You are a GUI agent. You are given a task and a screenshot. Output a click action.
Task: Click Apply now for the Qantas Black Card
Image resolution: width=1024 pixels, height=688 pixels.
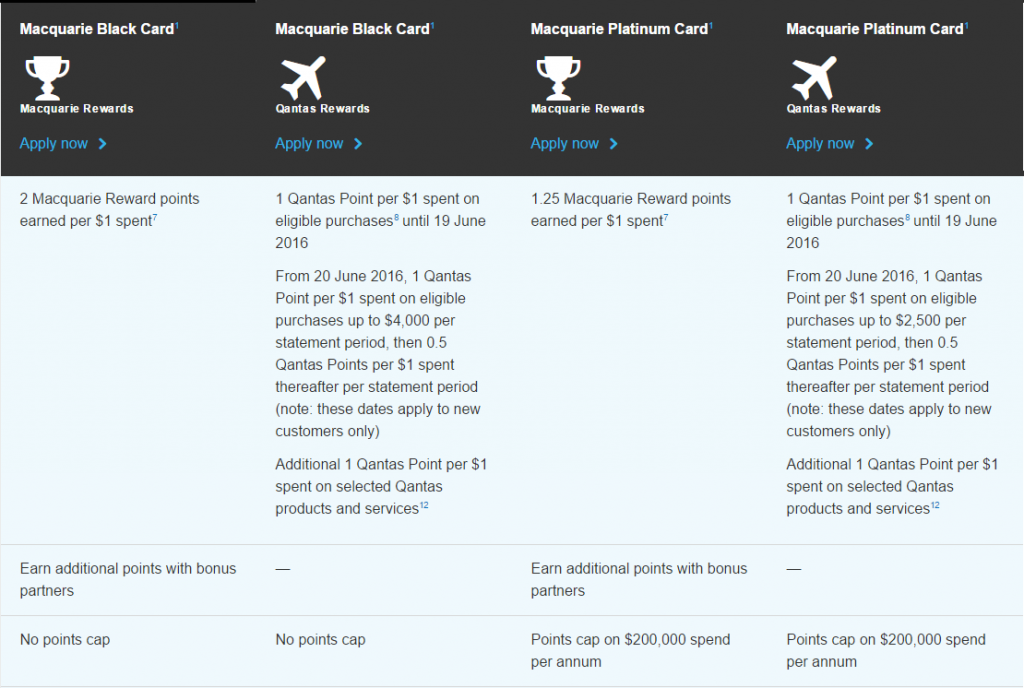307,143
